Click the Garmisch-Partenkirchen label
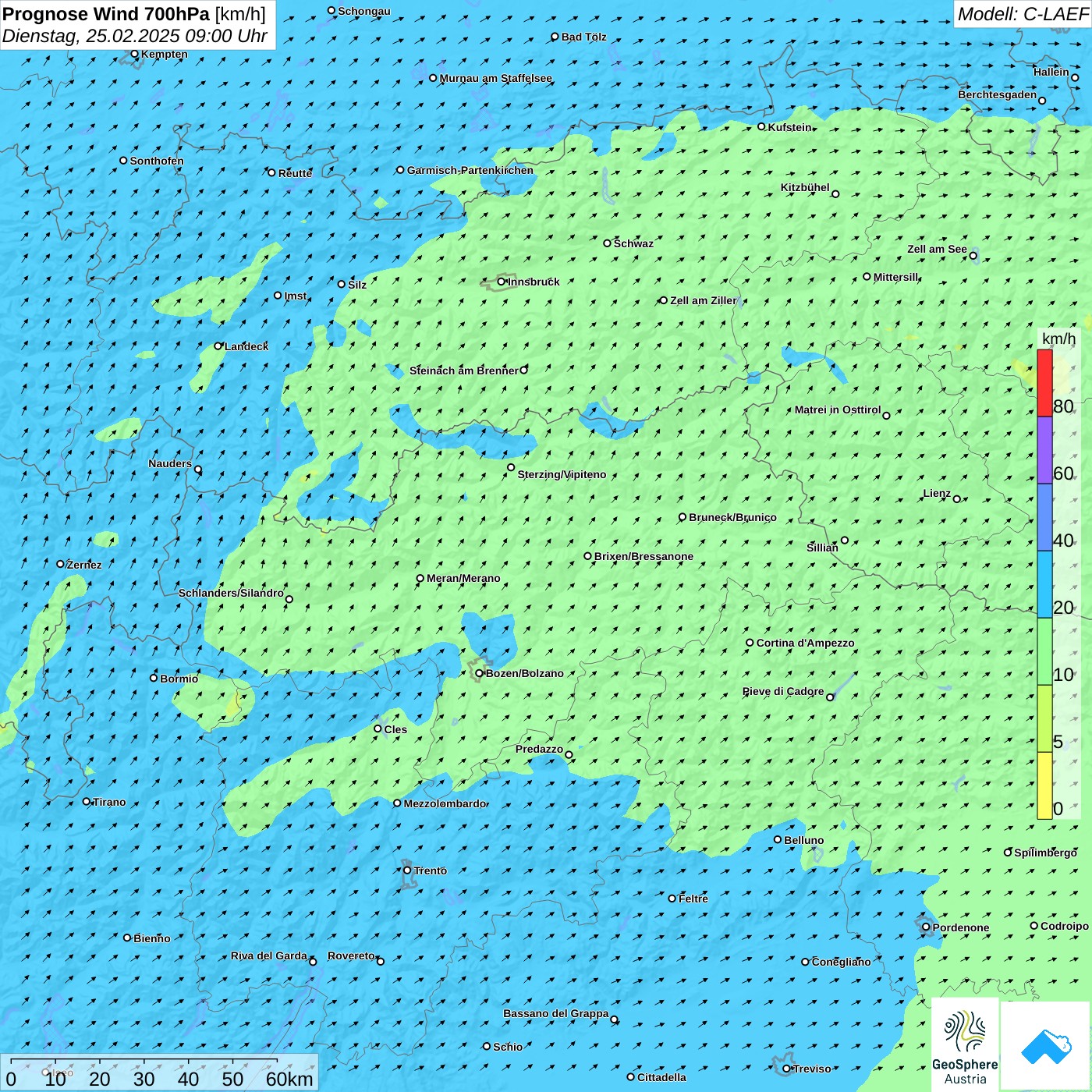 click(x=470, y=170)
